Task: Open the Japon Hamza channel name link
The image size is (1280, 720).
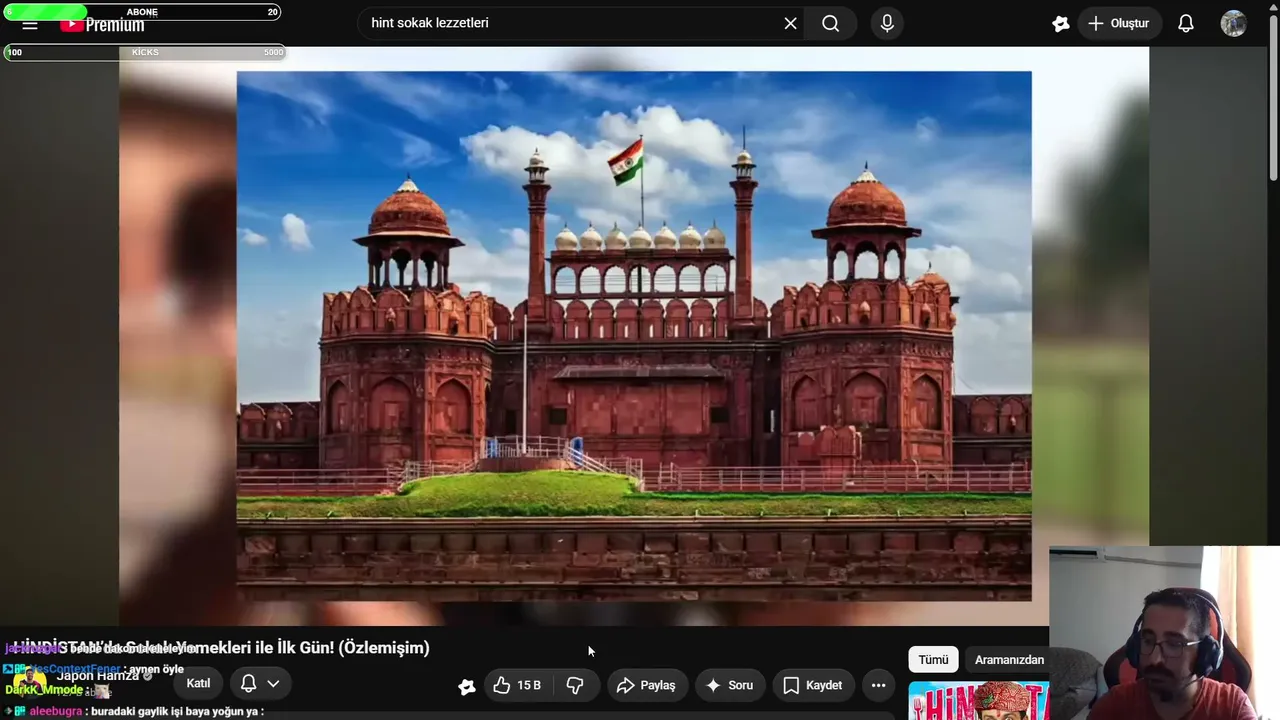Action: tap(97, 676)
